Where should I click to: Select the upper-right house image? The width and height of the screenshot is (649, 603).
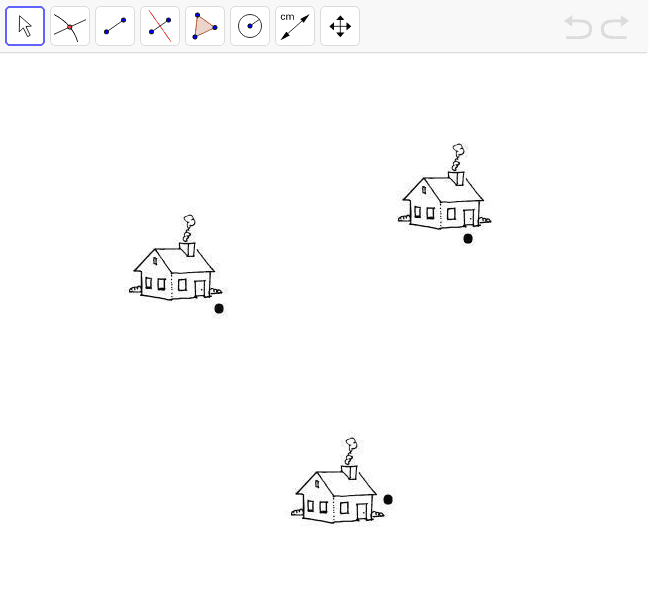pyautogui.click(x=445, y=187)
